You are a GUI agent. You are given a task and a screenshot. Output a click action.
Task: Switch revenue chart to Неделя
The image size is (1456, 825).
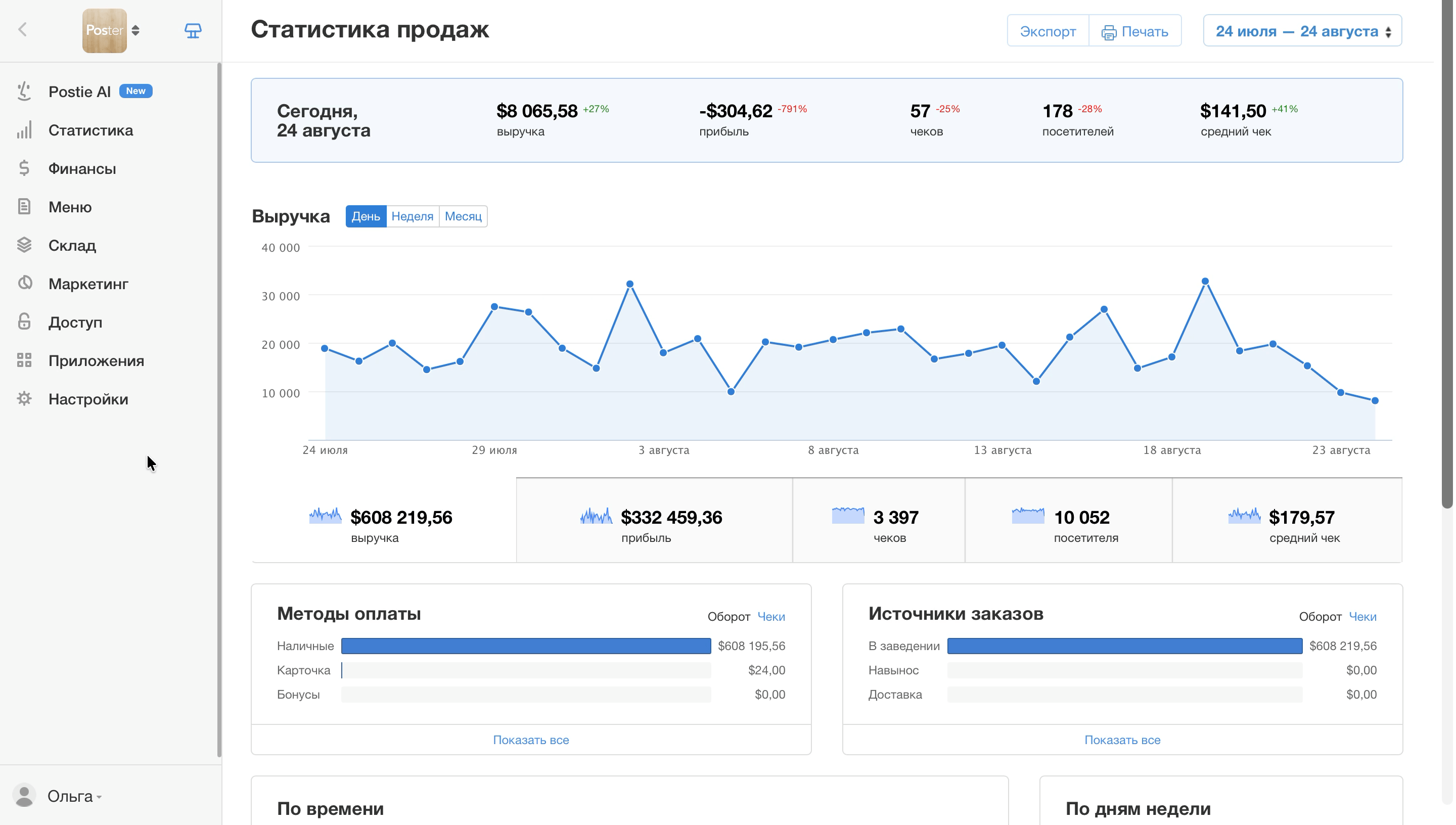tap(412, 216)
